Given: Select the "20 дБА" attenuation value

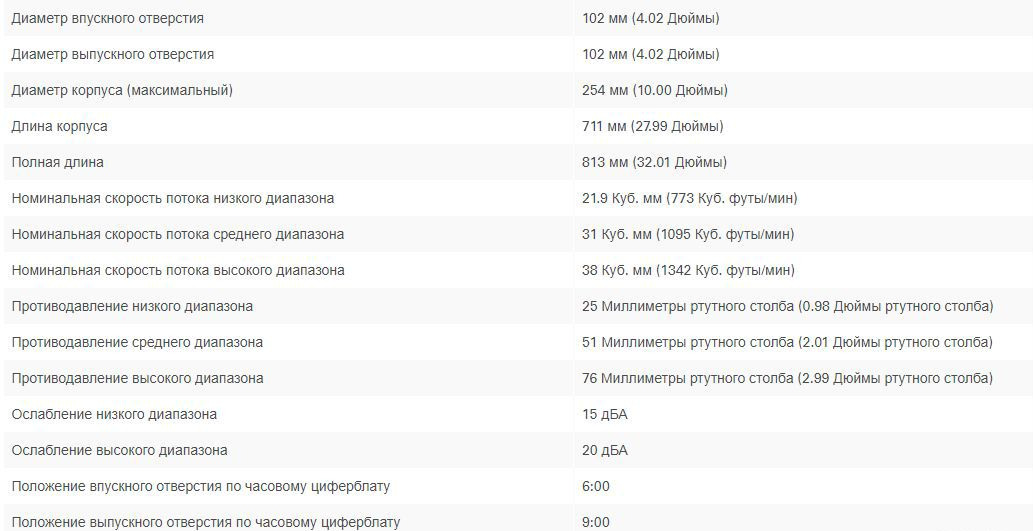Looking at the screenshot, I should click(604, 450).
